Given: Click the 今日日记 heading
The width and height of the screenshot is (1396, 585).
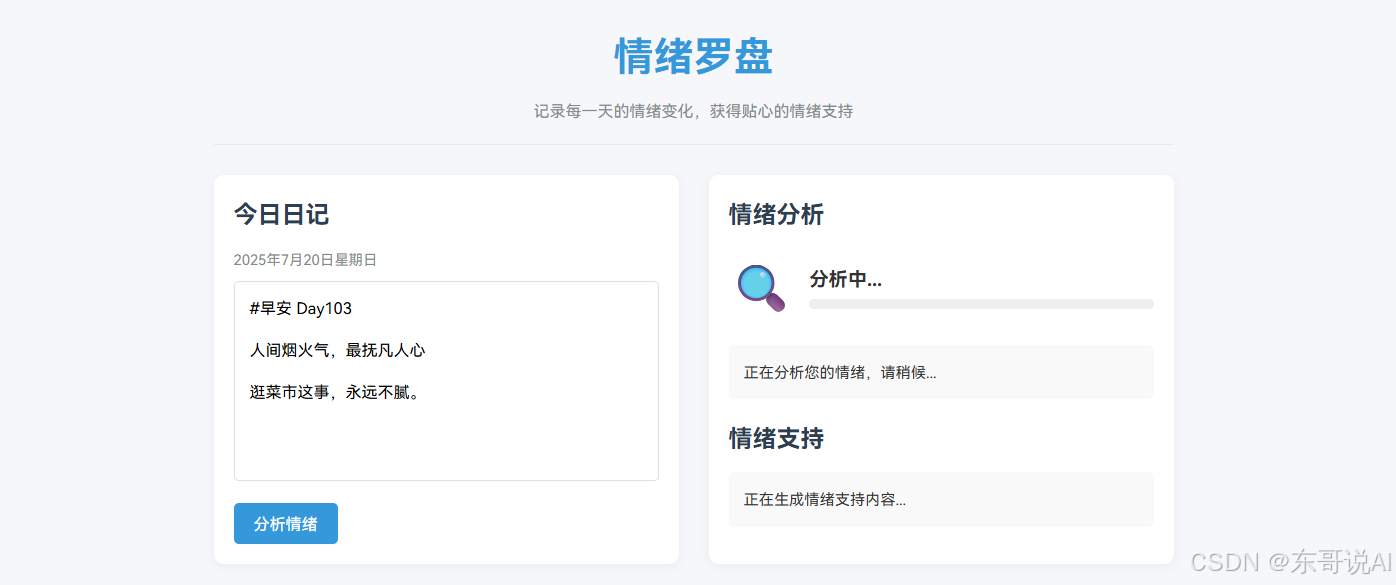Looking at the screenshot, I should (x=281, y=214).
